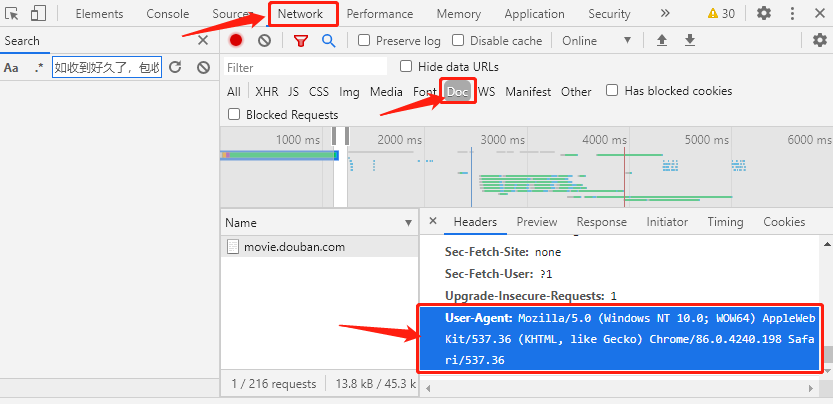Filter requests by CSS
The height and width of the screenshot is (404, 833).
pyautogui.click(x=319, y=91)
